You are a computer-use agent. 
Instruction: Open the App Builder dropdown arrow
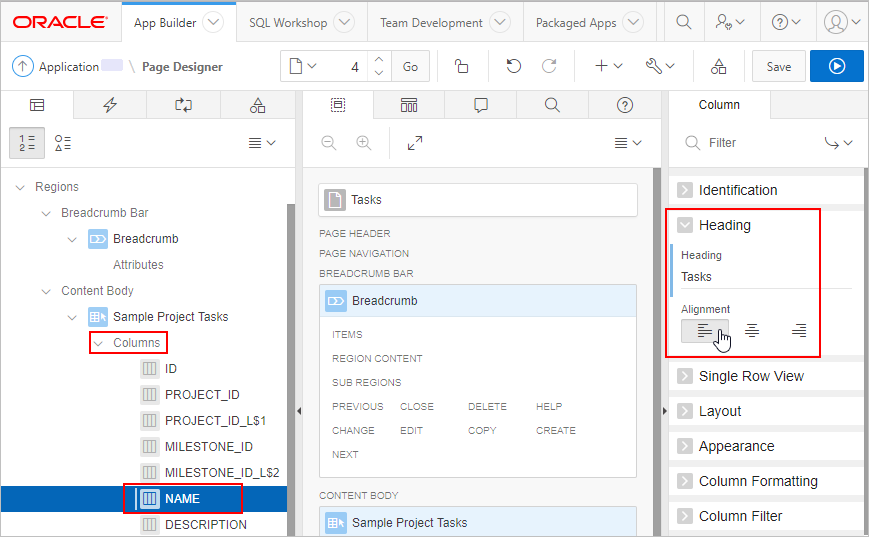[x=213, y=22]
